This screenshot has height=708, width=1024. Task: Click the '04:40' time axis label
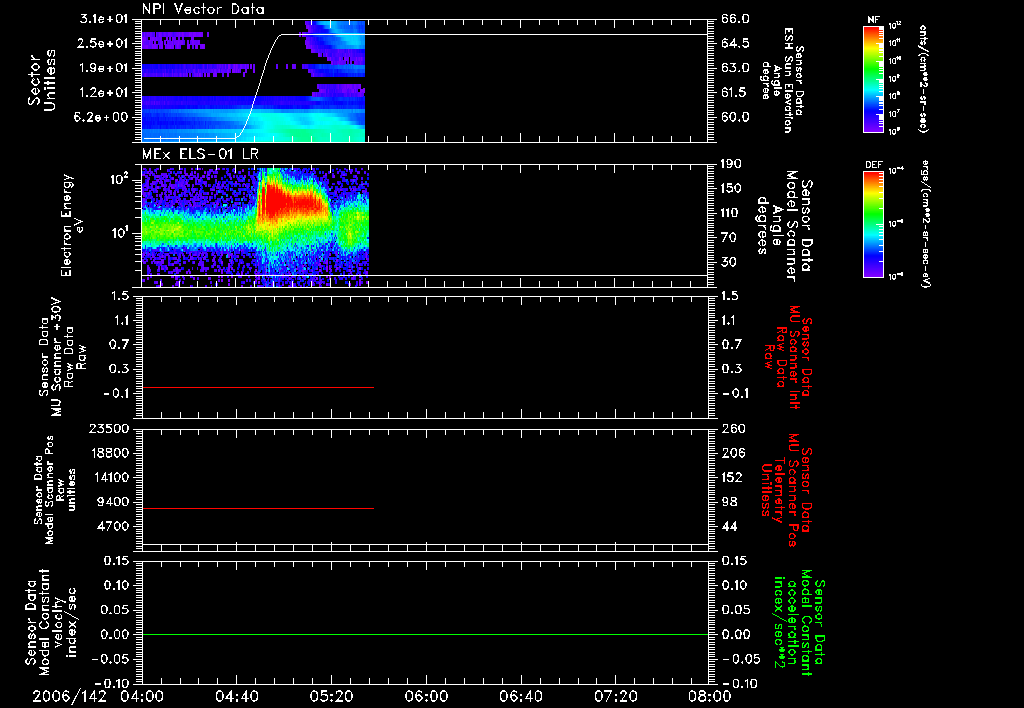[x=236, y=697]
